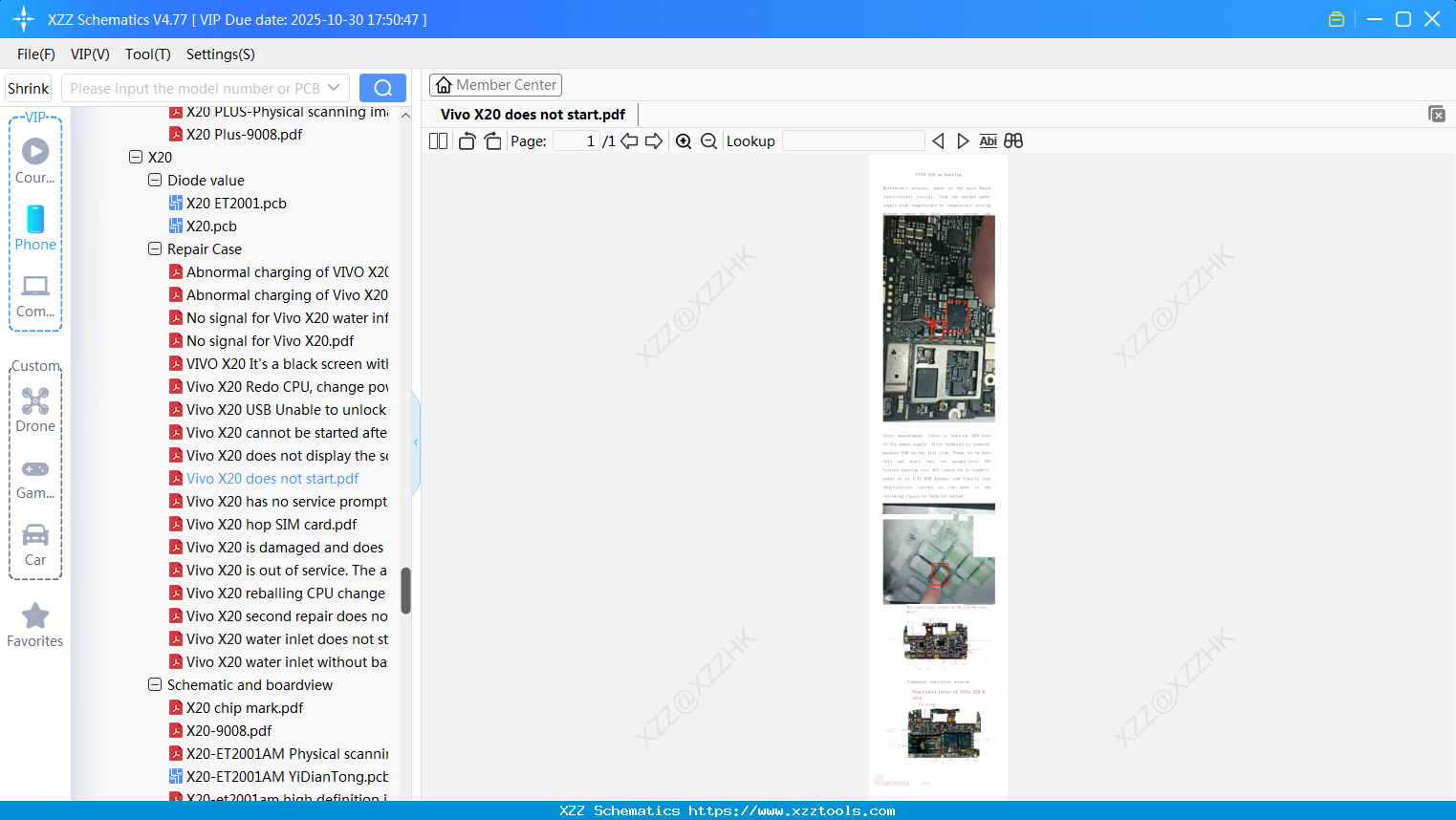Image resolution: width=1456 pixels, height=820 pixels.
Task: Open X20.pcb board file
Action: pyautogui.click(x=211, y=227)
